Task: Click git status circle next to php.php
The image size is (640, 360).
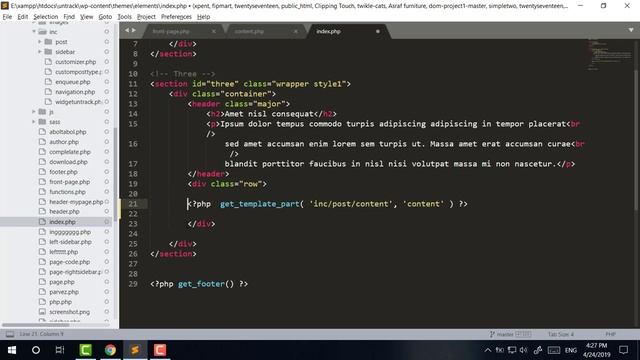Action: (x=107, y=302)
